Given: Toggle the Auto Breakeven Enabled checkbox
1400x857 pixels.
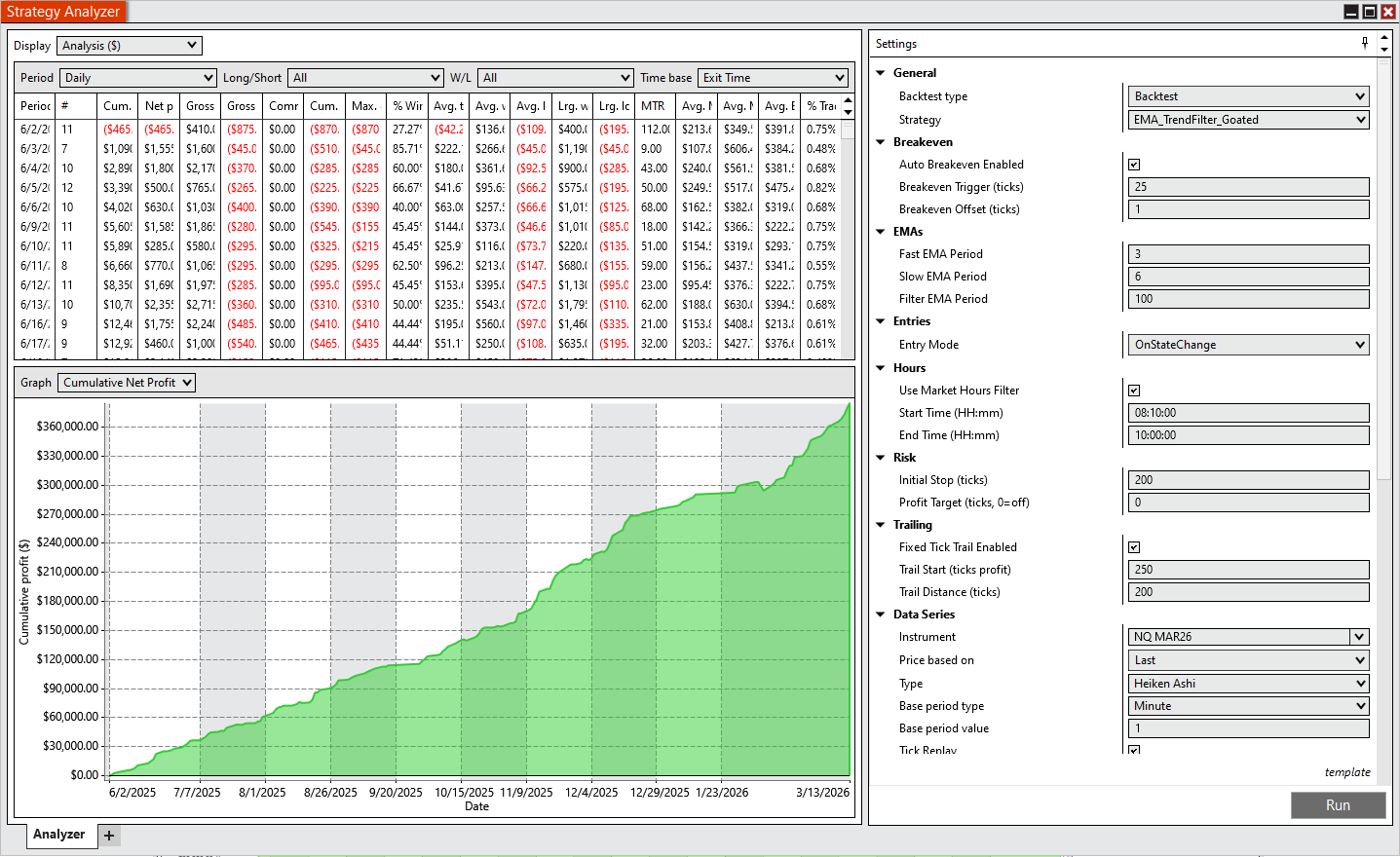Looking at the screenshot, I should pos(1134,165).
